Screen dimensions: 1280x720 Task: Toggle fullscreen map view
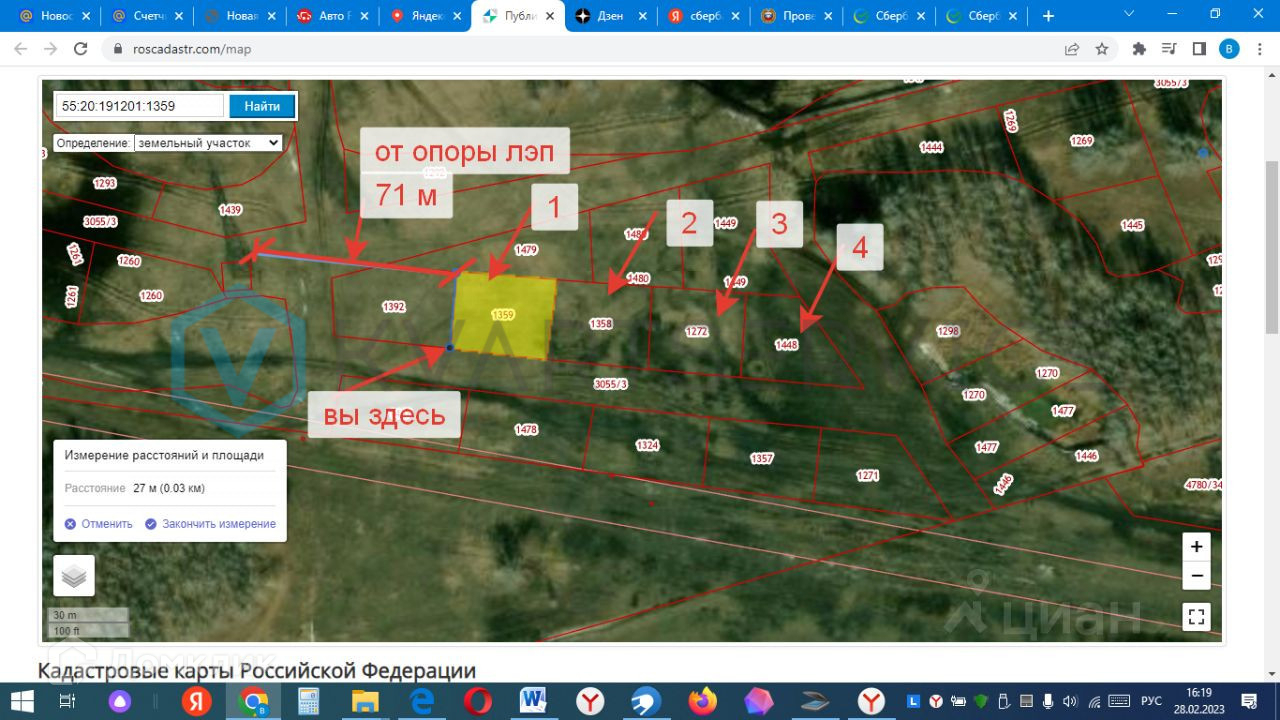1196,617
